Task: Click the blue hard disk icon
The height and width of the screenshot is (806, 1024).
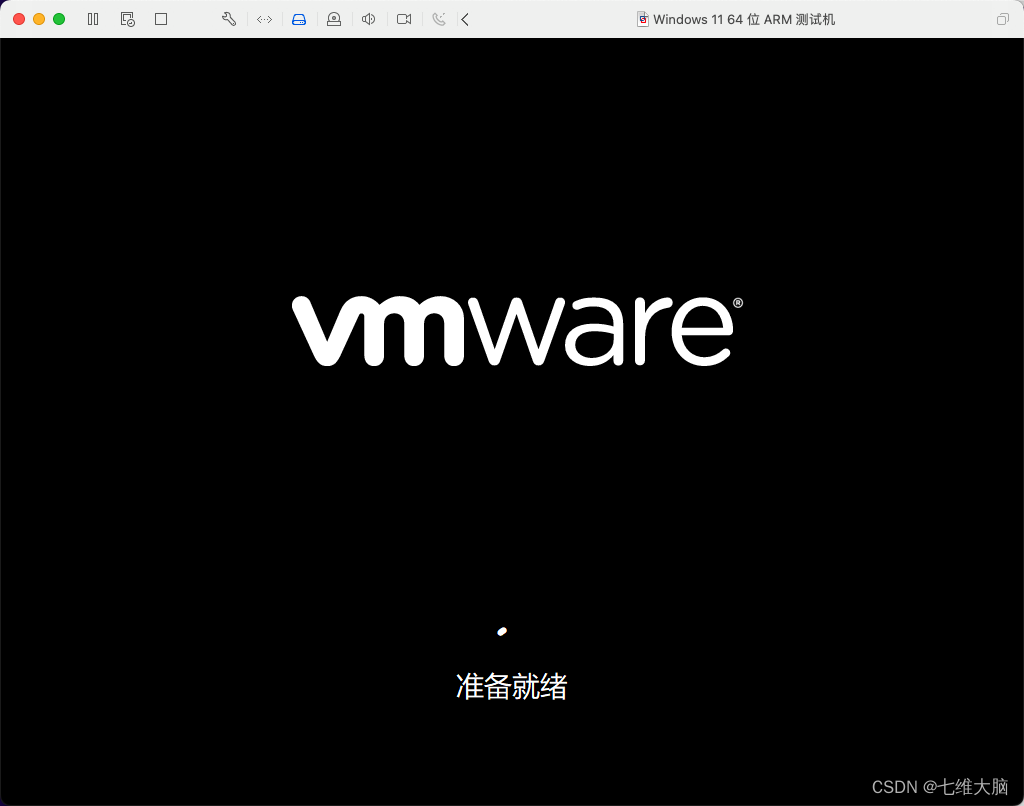Action: [x=298, y=20]
